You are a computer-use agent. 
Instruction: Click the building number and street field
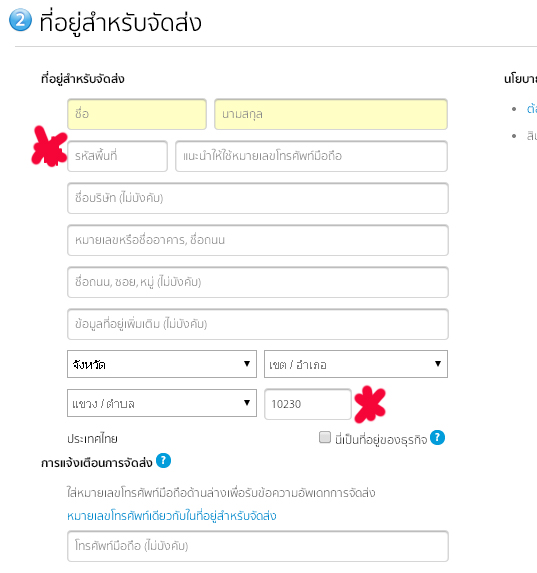258,240
